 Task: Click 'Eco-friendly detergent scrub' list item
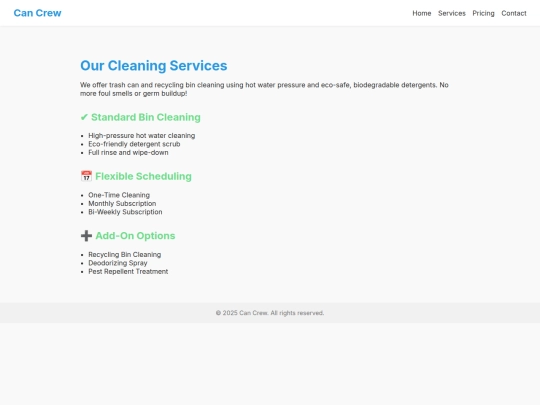tap(134, 144)
